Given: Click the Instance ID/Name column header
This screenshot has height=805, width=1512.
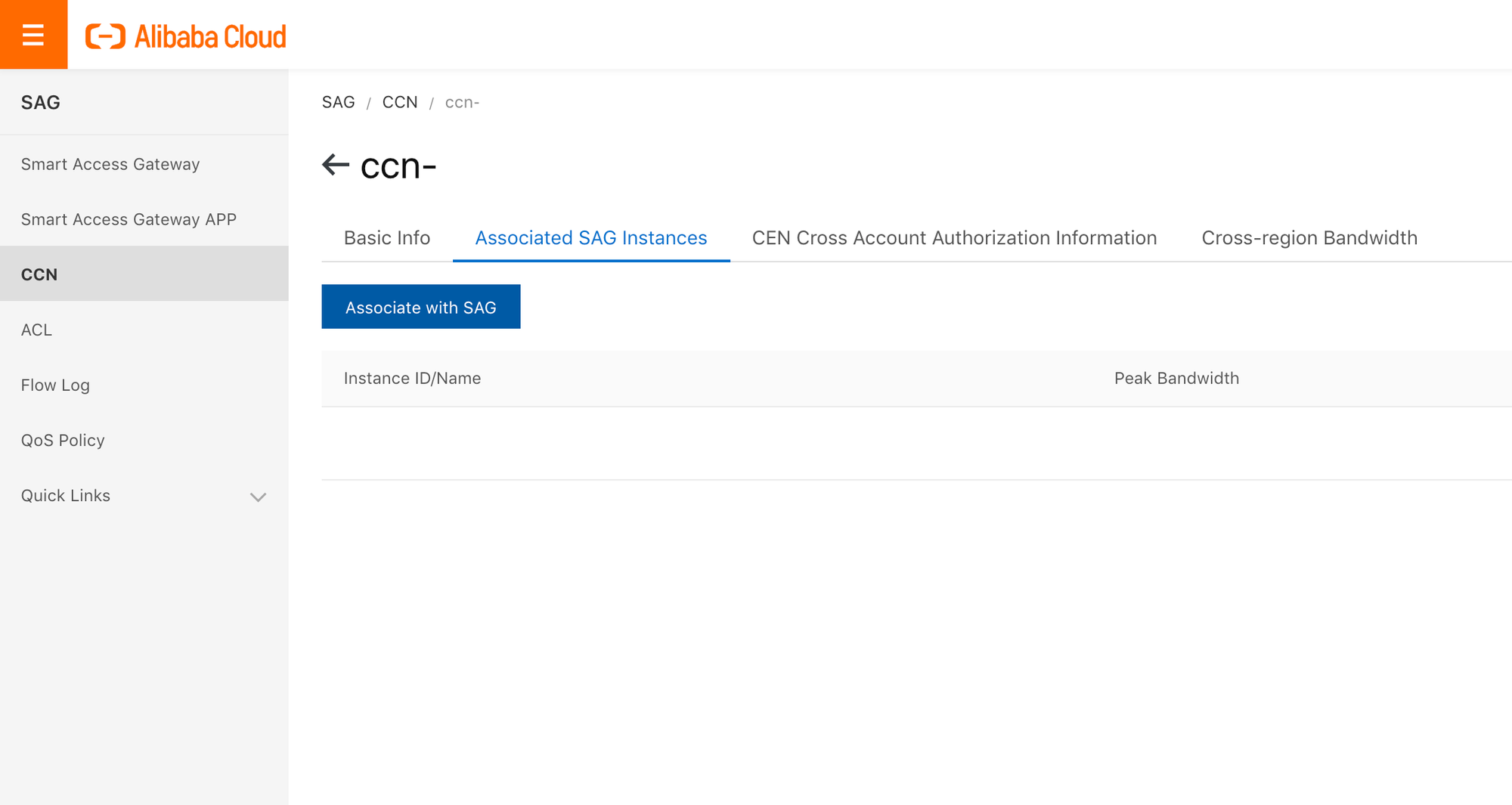Looking at the screenshot, I should point(412,378).
